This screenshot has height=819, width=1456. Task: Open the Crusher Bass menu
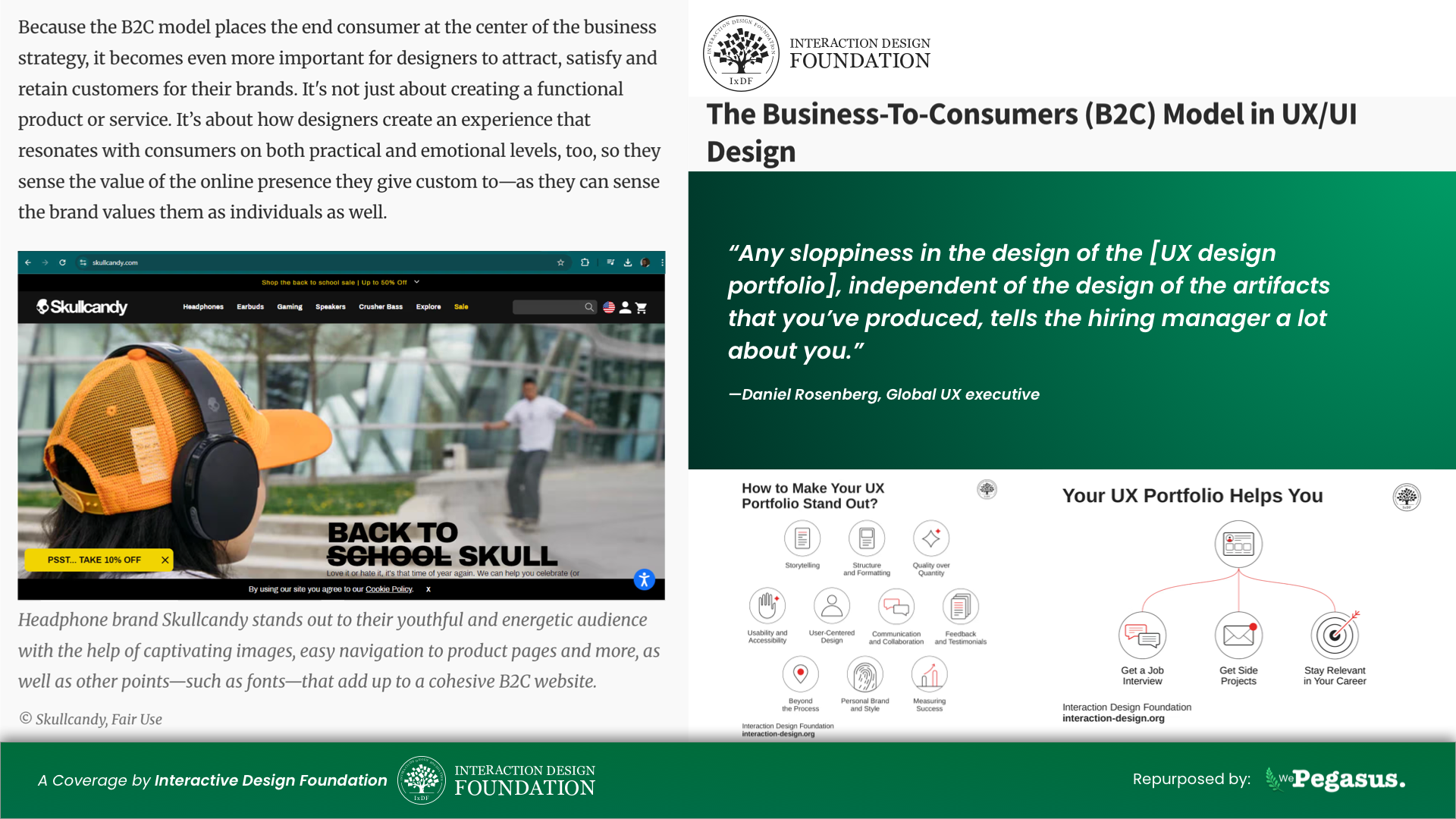point(381,307)
